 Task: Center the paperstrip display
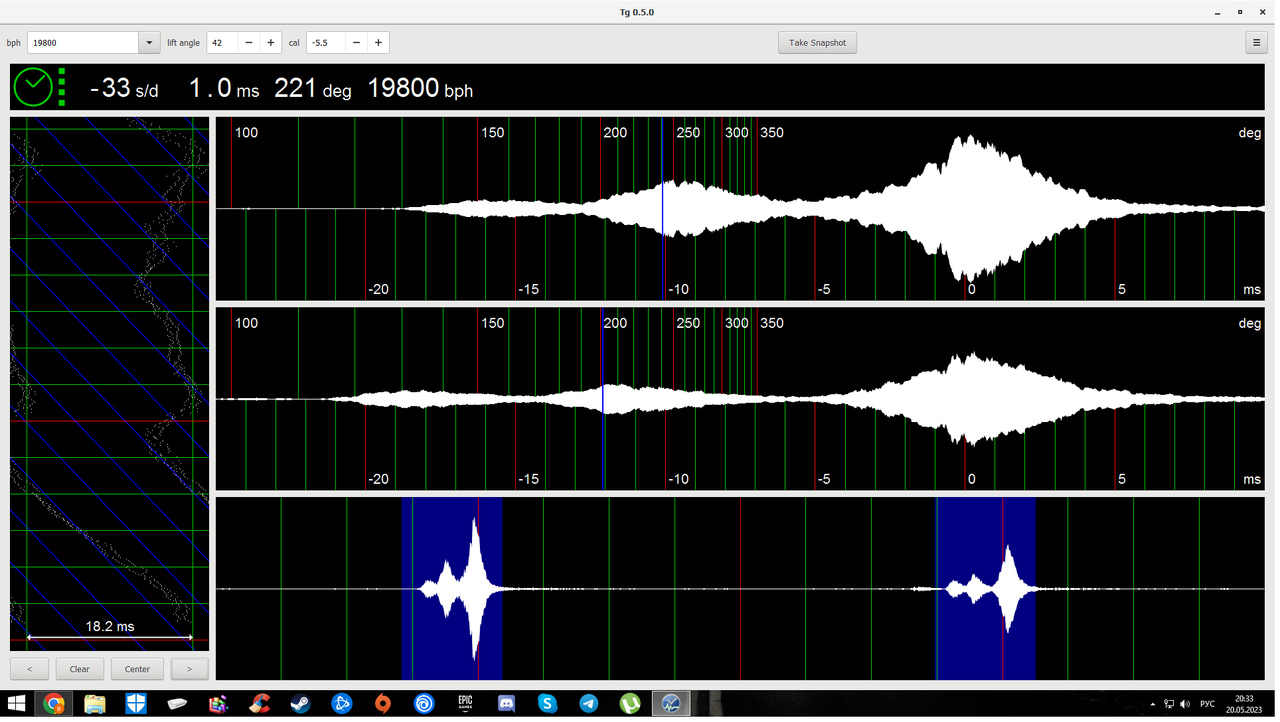(137, 669)
